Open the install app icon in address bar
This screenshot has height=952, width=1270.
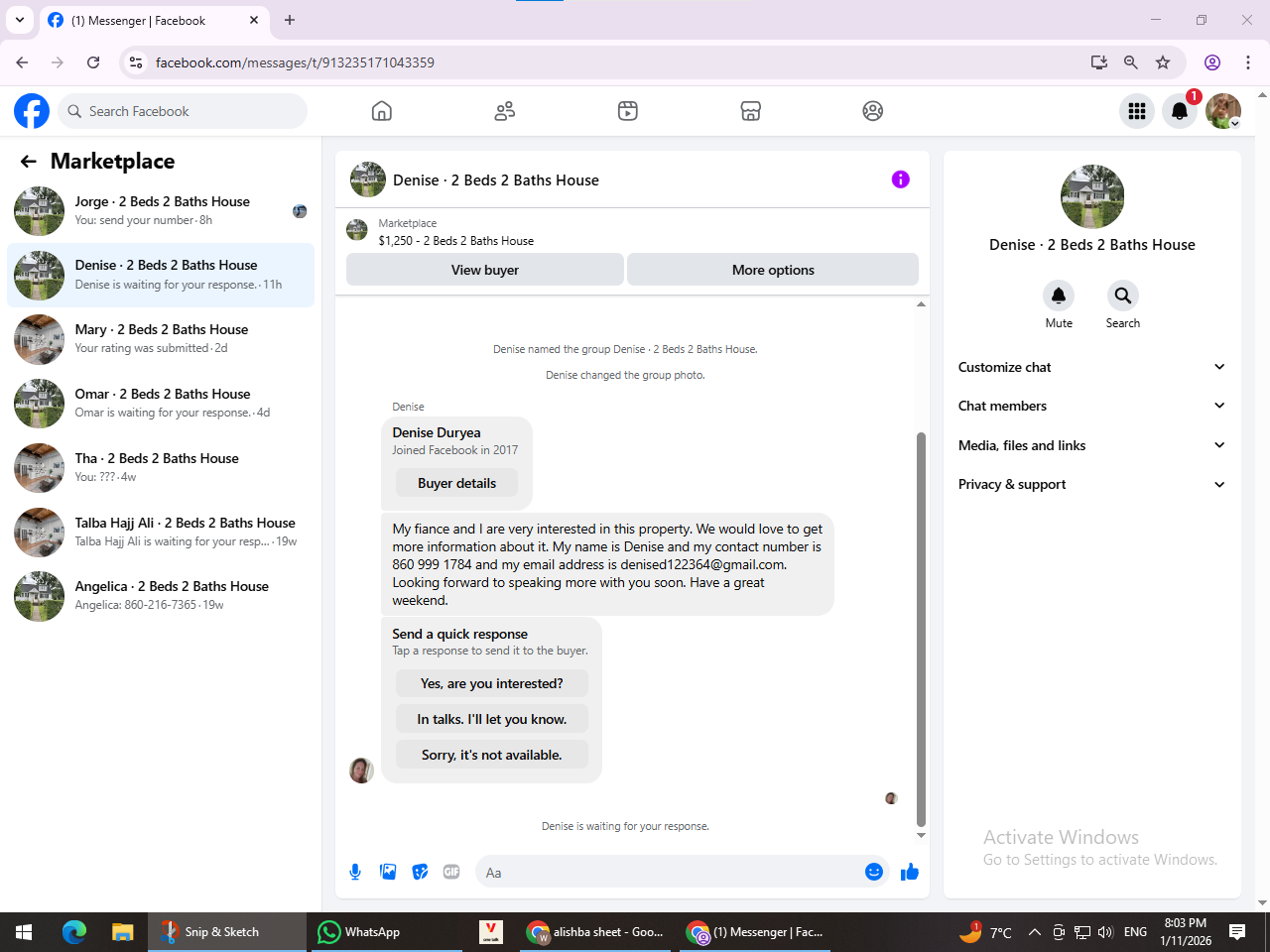[1099, 62]
